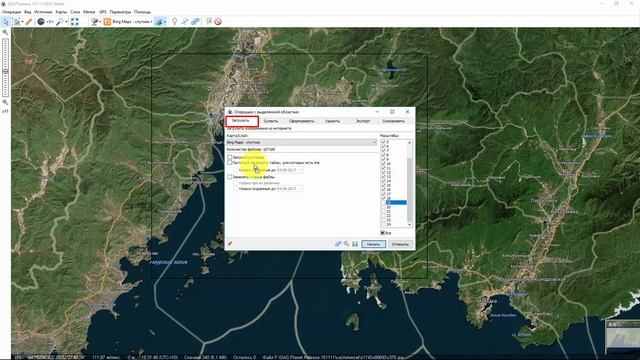Click the Отменить button
This screenshot has height=360, width=640.
(x=400, y=244)
